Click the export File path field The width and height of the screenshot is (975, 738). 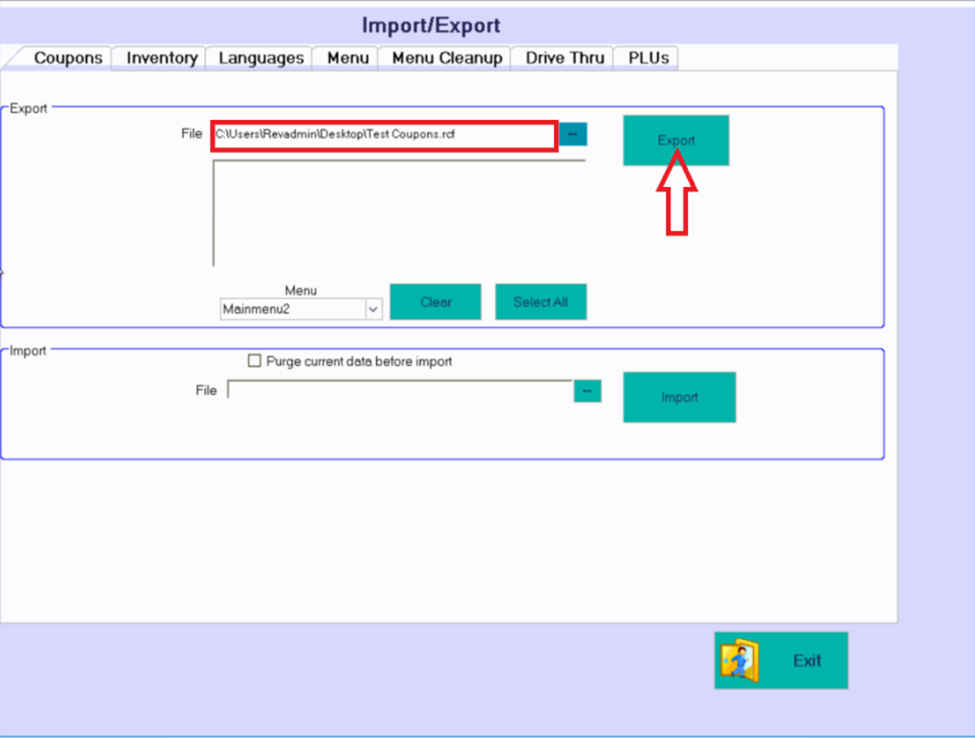pyautogui.click(x=384, y=135)
